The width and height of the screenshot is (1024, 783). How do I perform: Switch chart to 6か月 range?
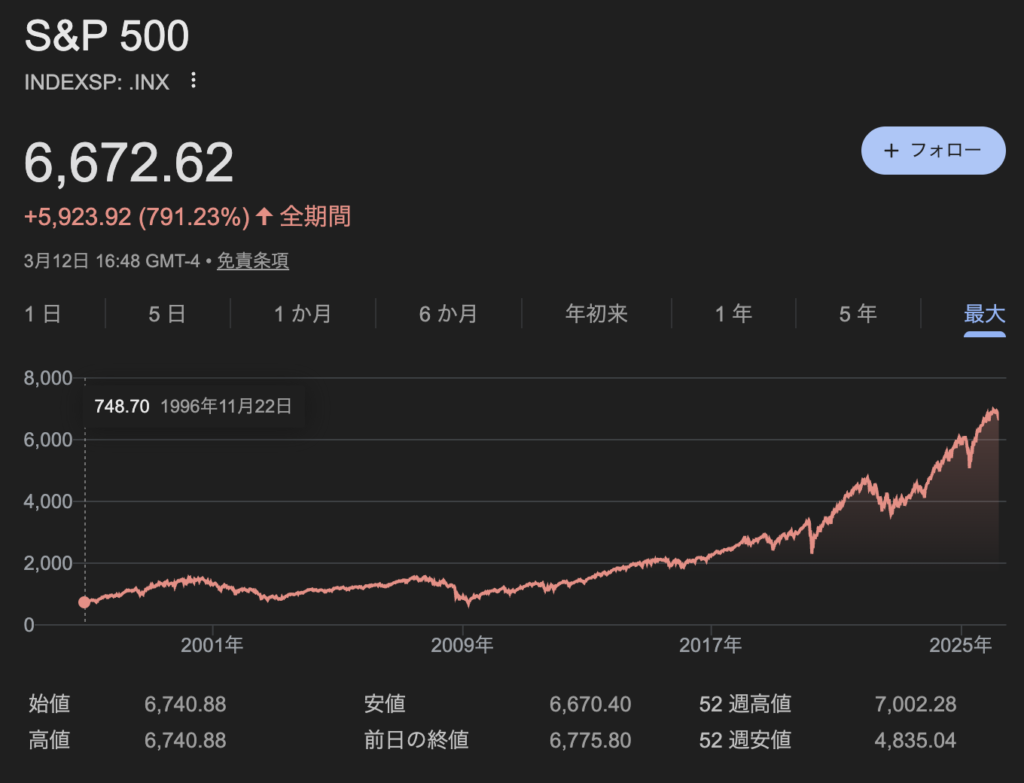pos(448,314)
